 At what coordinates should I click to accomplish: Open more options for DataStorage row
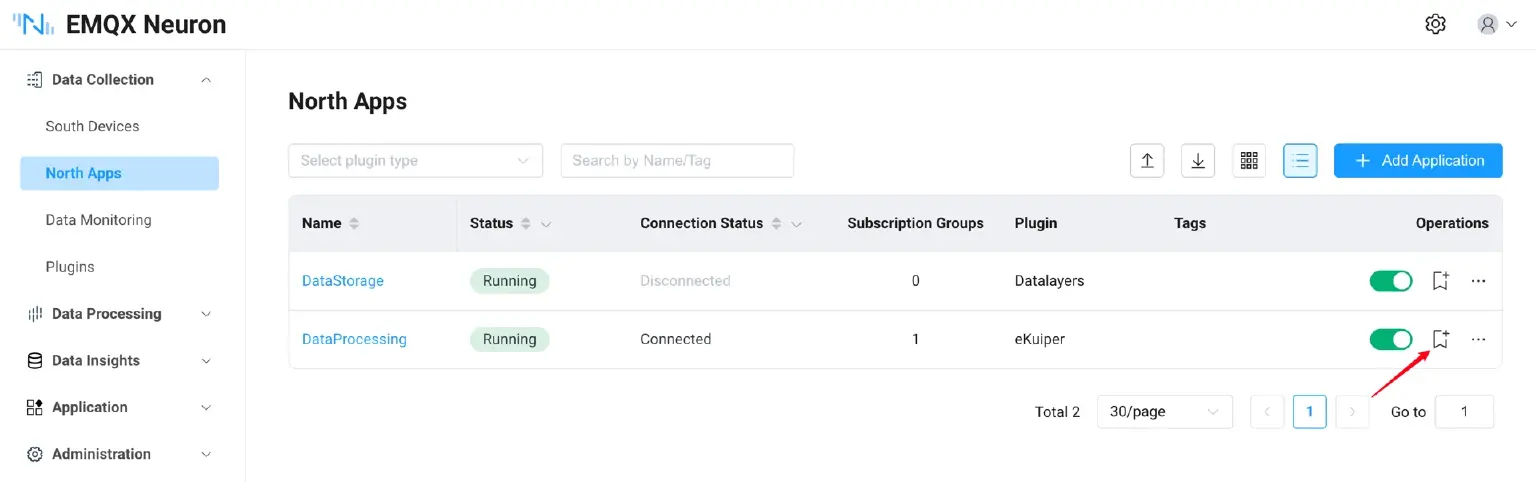pos(1478,281)
